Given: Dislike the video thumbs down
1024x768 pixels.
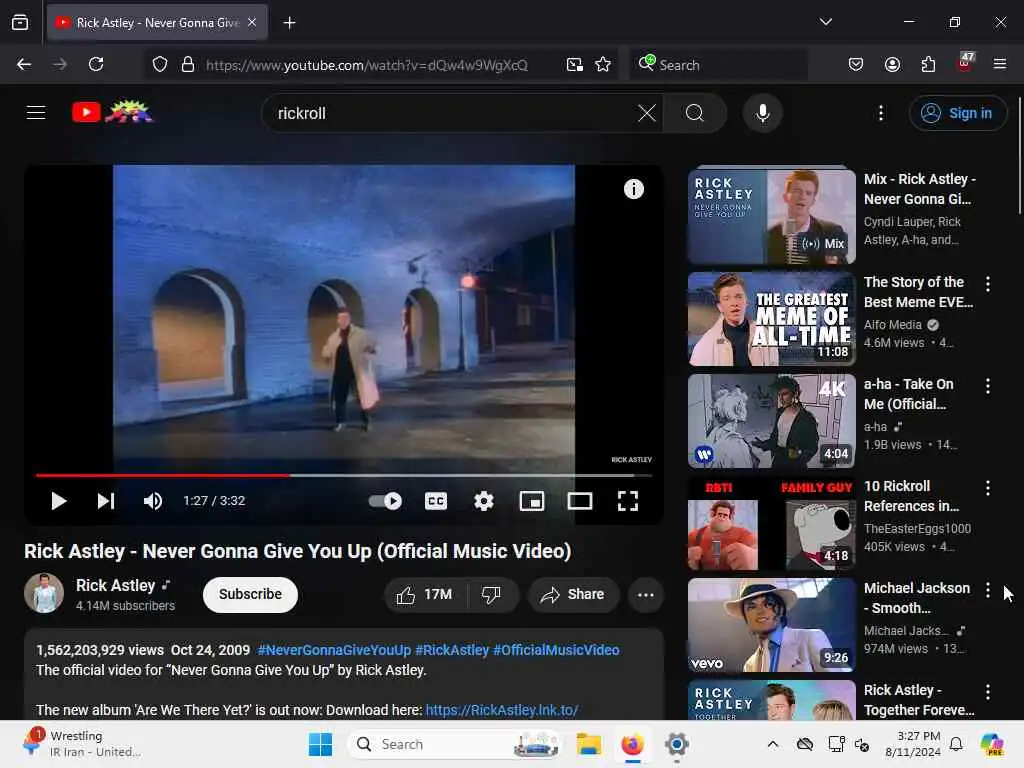Looking at the screenshot, I should click(491, 594).
